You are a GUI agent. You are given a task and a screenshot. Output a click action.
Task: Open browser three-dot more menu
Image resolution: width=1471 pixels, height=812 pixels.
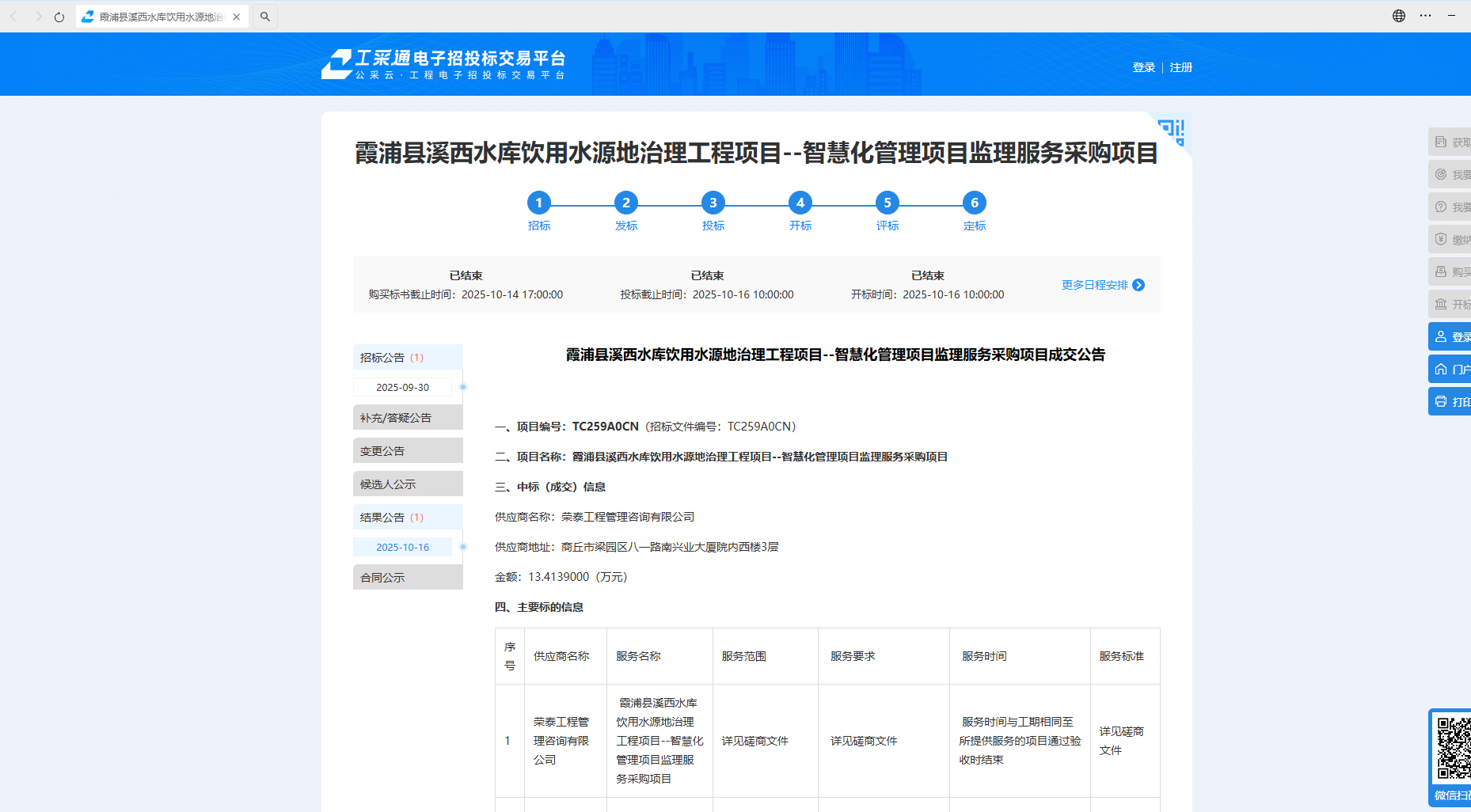[1425, 16]
